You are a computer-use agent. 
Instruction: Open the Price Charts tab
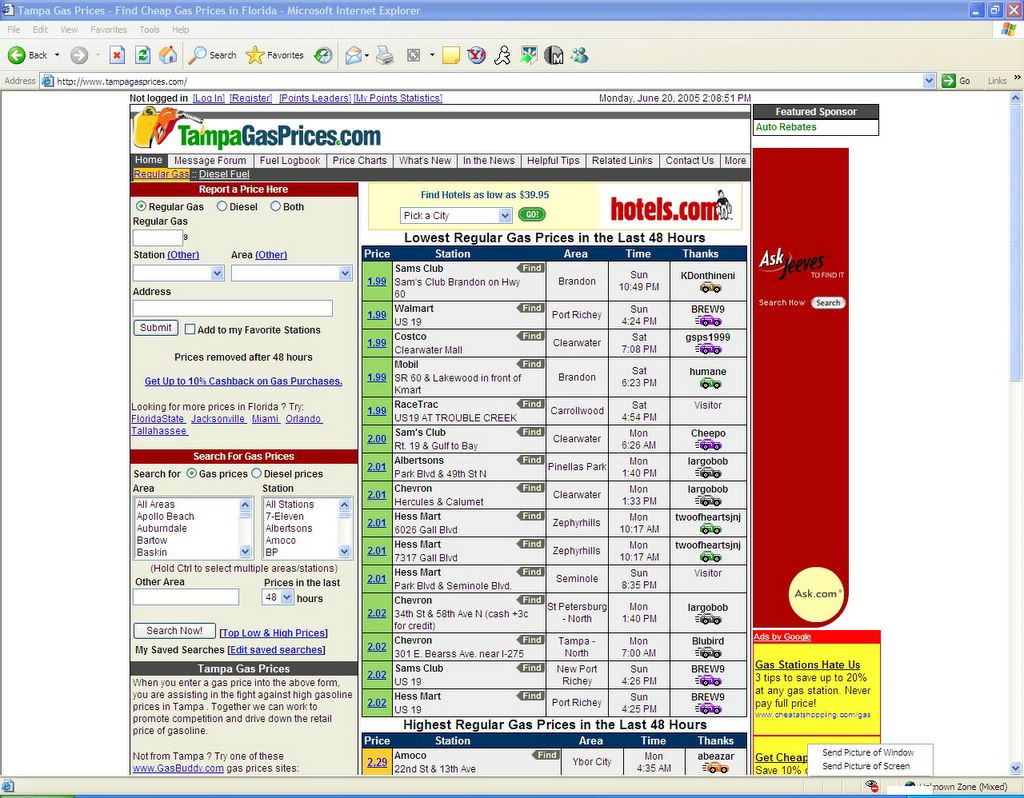(359, 161)
